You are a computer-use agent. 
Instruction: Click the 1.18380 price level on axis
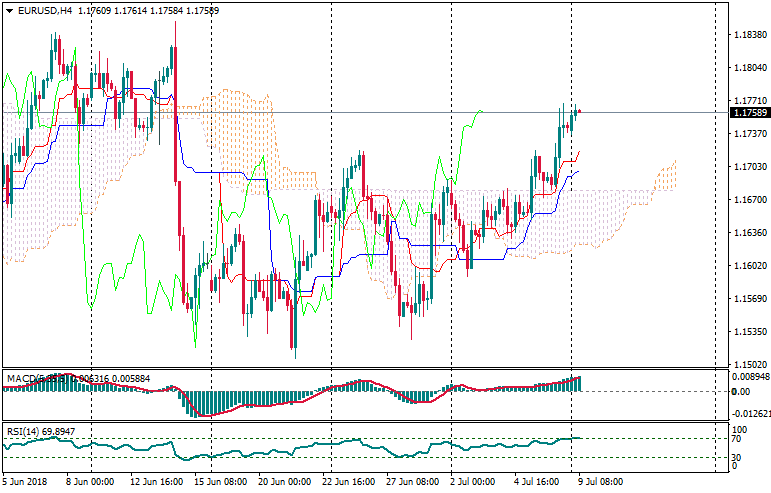(743, 35)
